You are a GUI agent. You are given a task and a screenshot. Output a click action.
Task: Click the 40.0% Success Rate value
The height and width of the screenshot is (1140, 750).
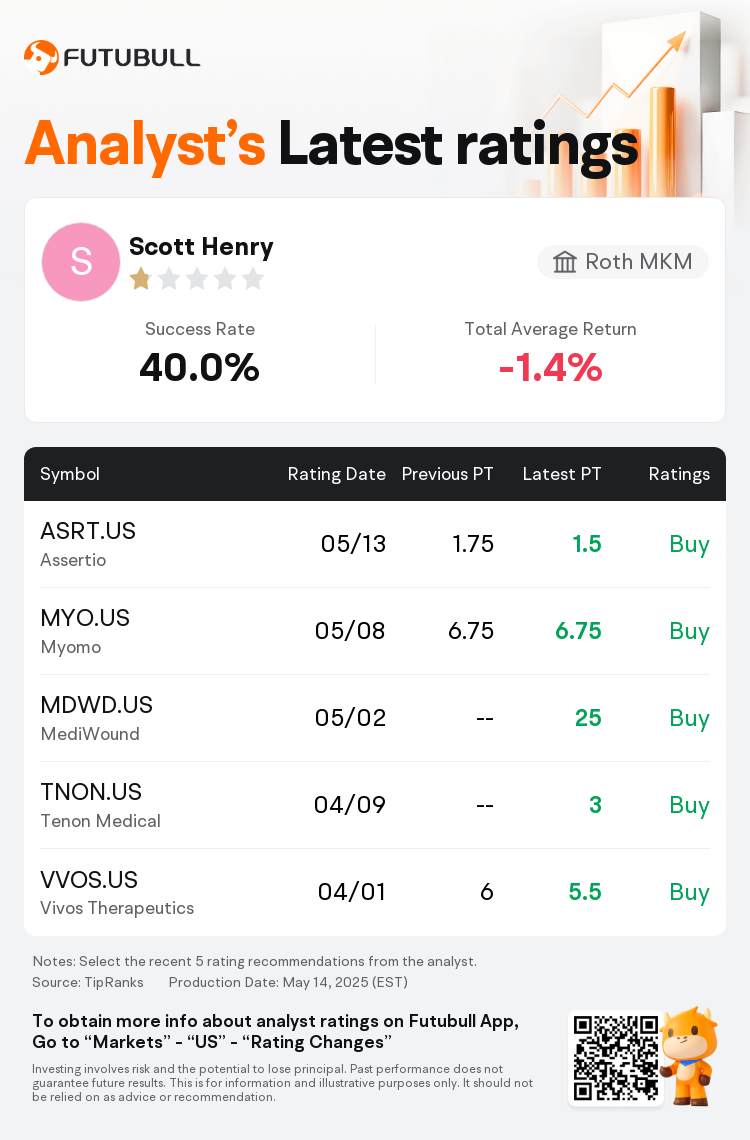point(199,367)
